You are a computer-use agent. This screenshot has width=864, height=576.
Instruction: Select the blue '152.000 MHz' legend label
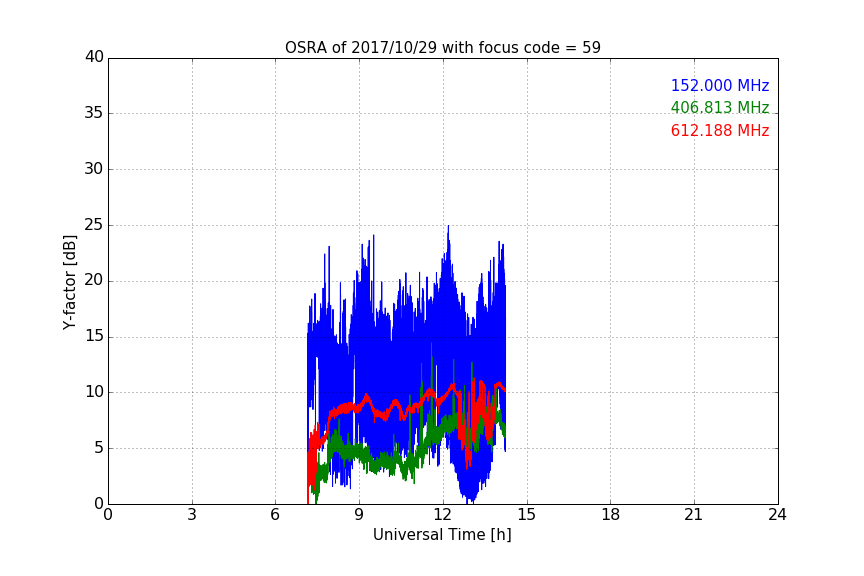(x=720, y=85)
